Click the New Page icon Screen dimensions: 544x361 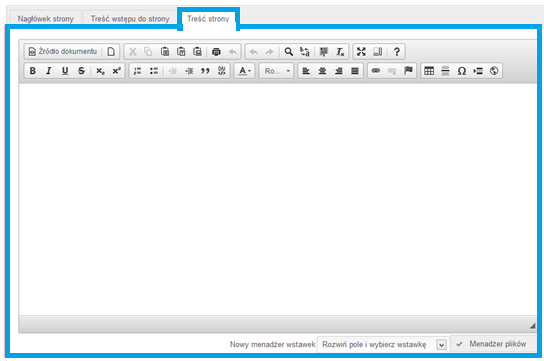click(111, 52)
